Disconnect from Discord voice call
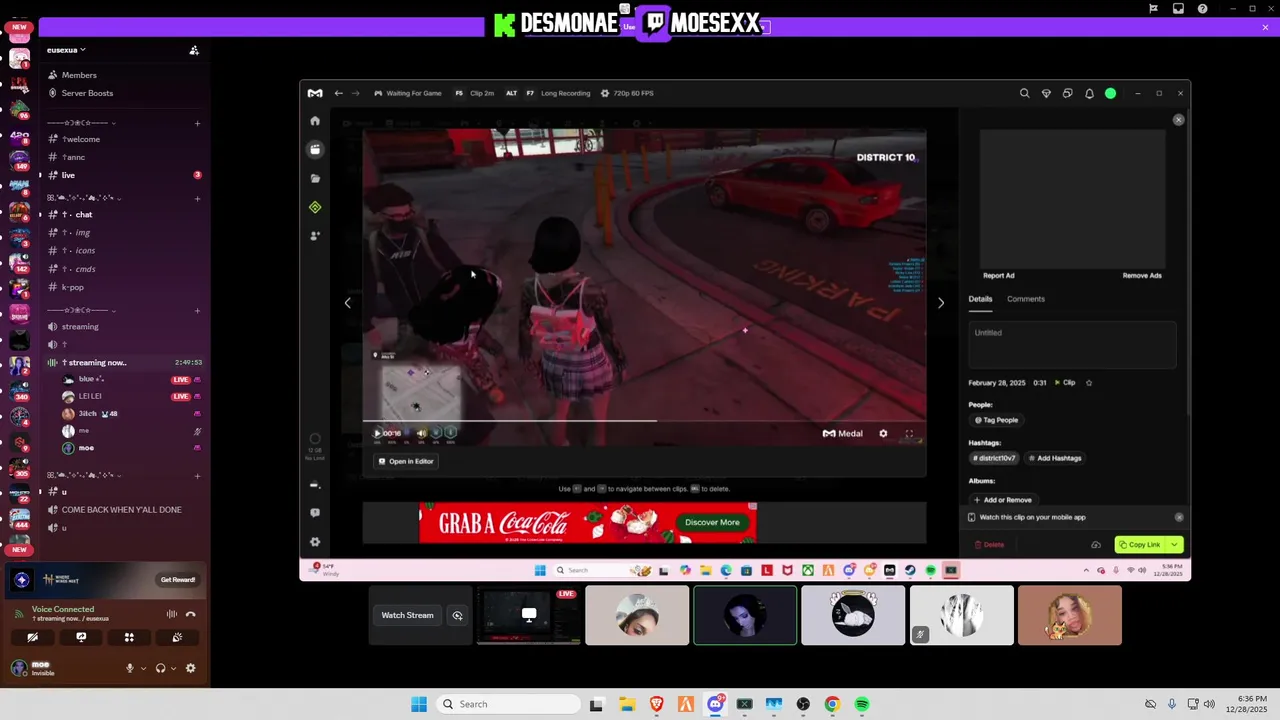1280x720 pixels. [190, 614]
